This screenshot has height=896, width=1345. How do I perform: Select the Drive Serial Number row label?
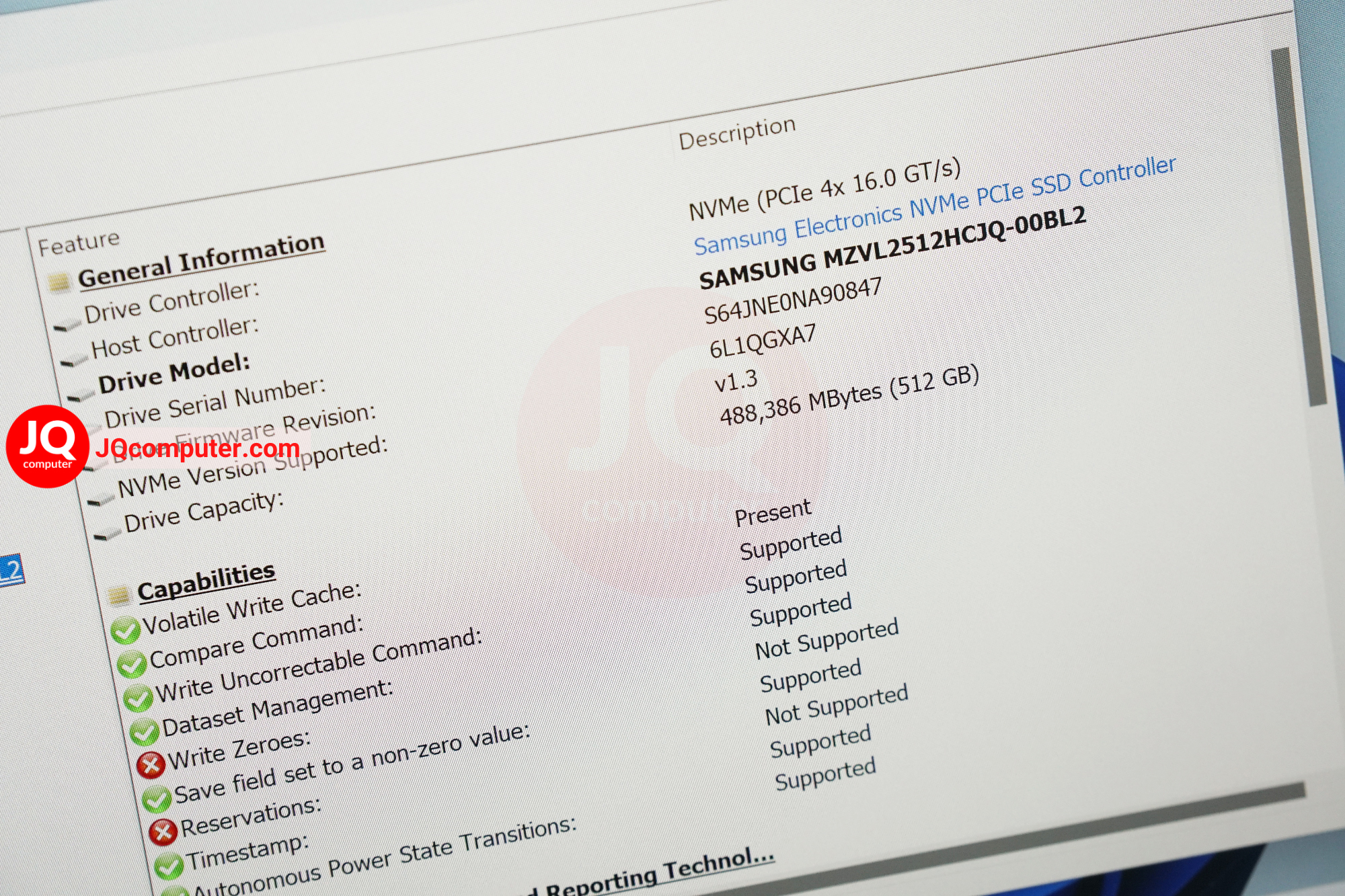[x=215, y=403]
